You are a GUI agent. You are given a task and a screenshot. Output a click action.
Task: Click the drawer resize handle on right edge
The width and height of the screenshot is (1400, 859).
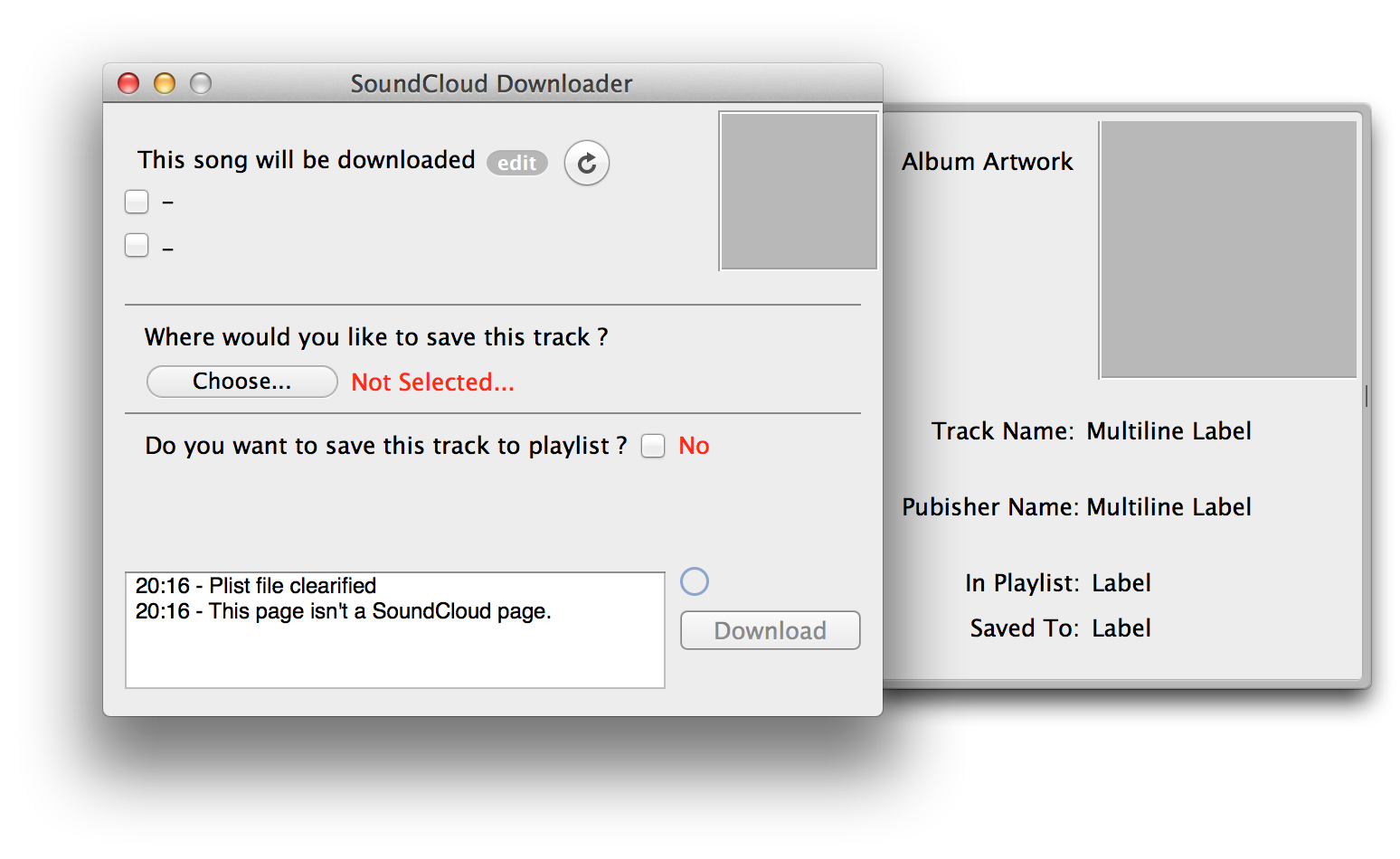pos(1366,395)
